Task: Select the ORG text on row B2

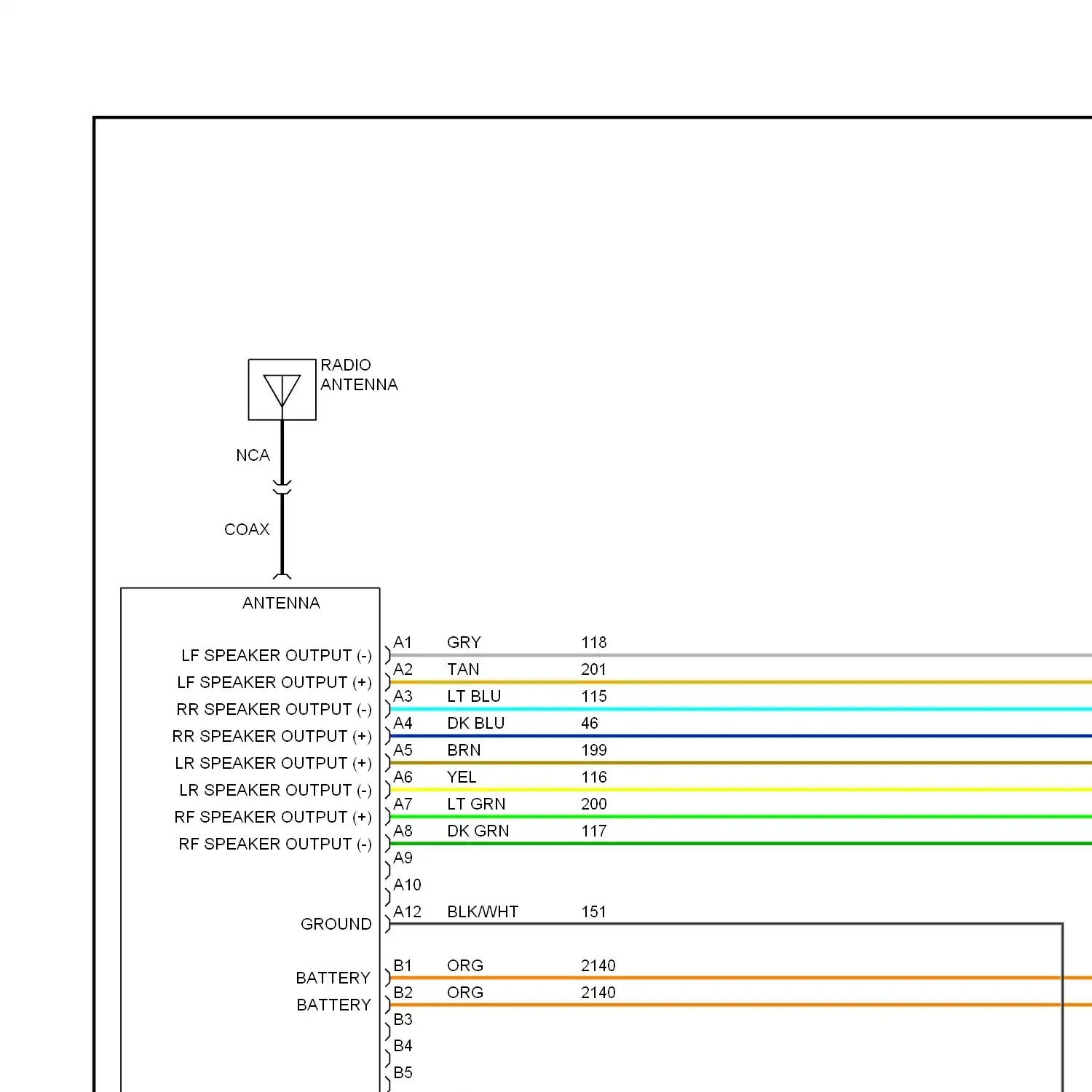Action: (x=465, y=993)
